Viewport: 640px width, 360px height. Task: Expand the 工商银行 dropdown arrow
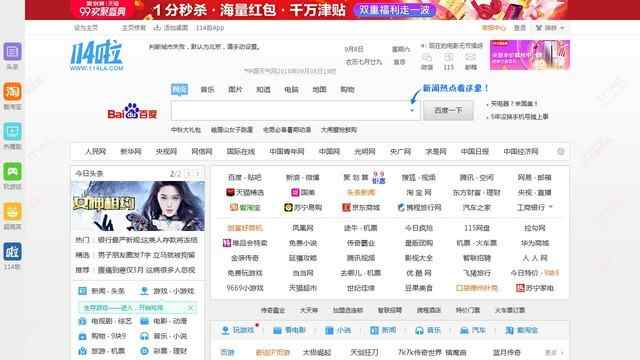(551, 207)
